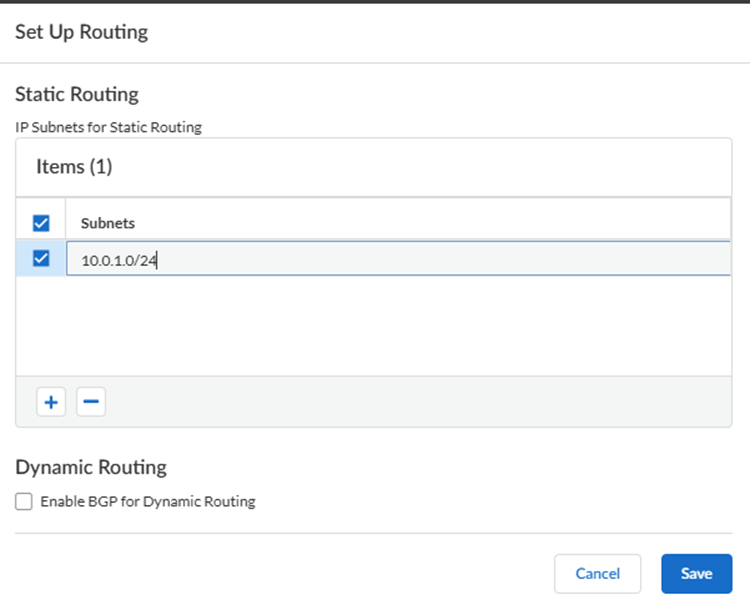
Task: Click the 'IP Subnets for Static Routing' label
Action: coord(108,127)
